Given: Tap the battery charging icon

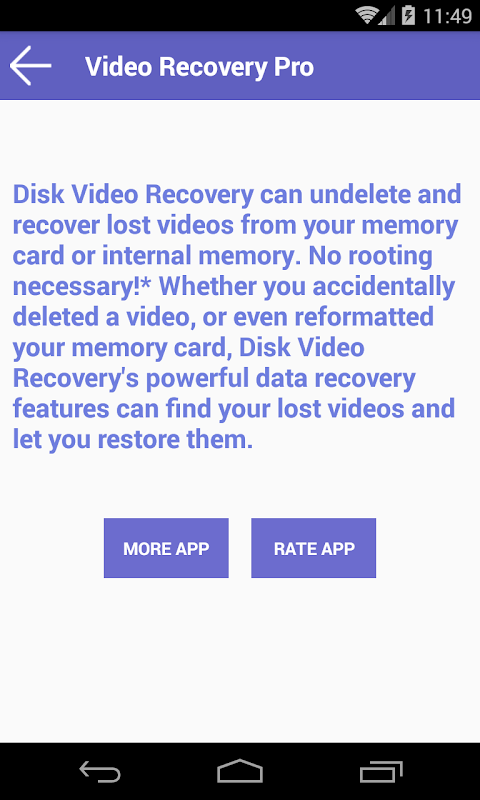Looking at the screenshot, I should point(409,15).
